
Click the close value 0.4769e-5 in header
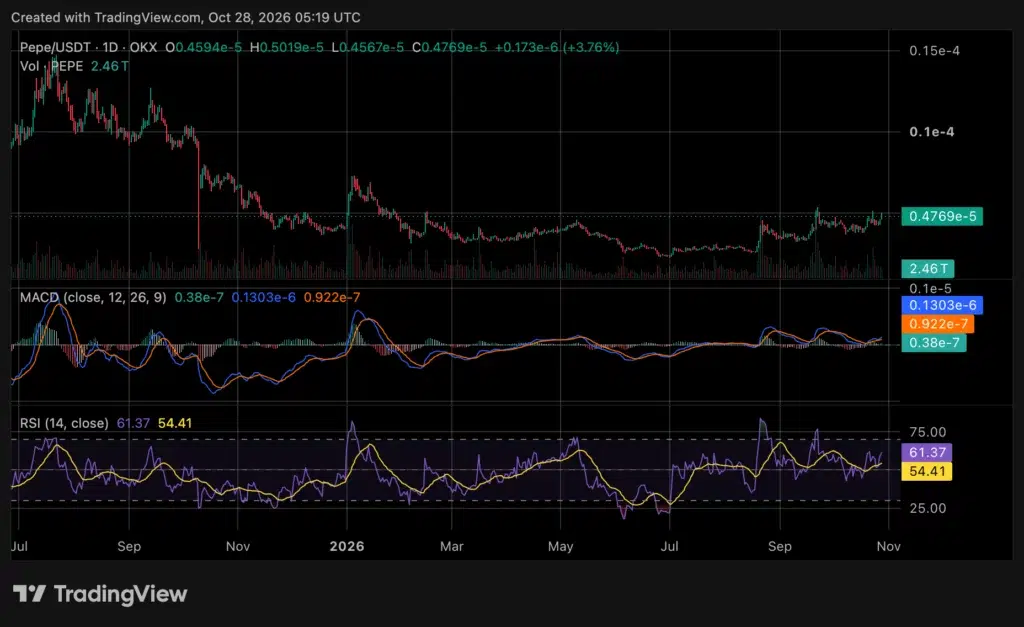454,48
